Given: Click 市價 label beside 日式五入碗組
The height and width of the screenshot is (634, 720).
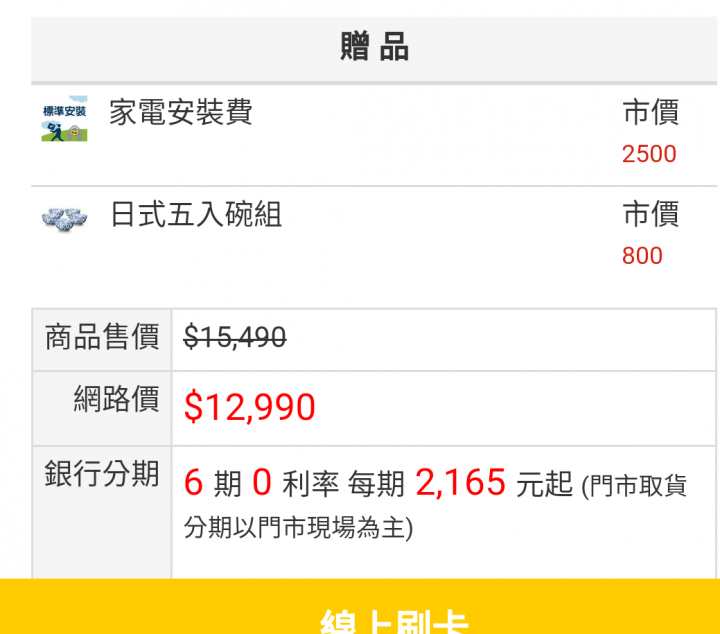Looking at the screenshot, I should point(651,214).
